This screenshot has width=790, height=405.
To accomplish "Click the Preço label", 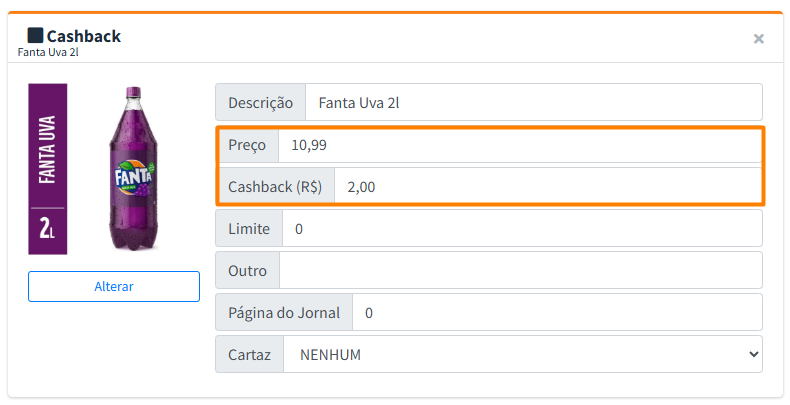I will click(x=247, y=146).
